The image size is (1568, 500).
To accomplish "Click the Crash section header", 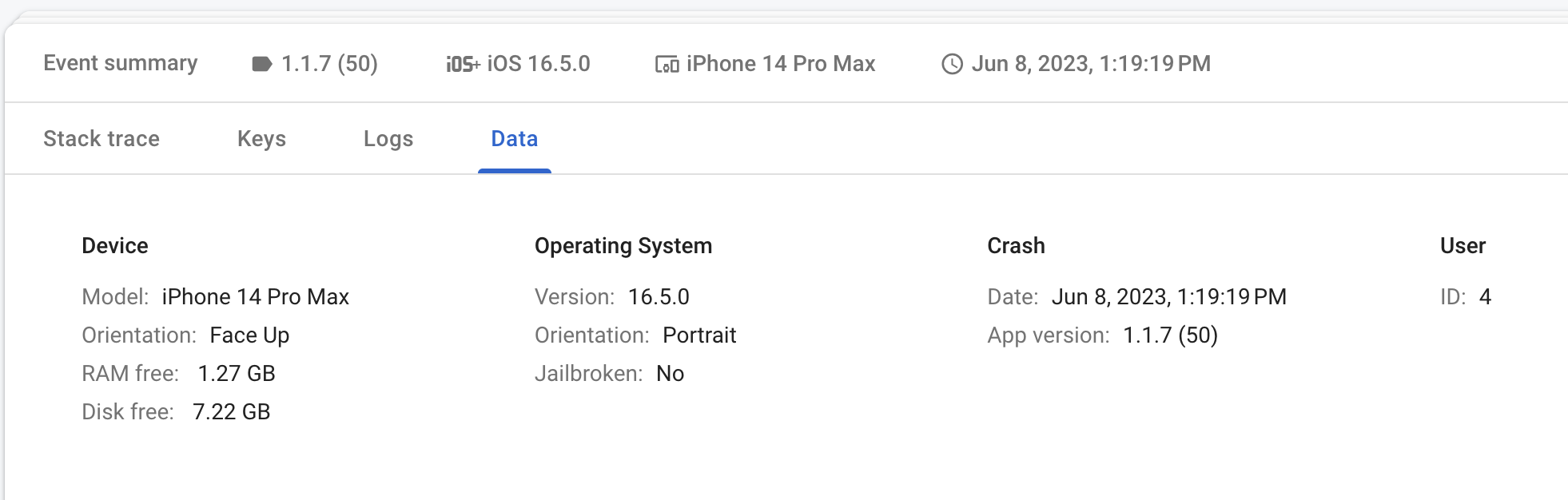I will [1017, 246].
